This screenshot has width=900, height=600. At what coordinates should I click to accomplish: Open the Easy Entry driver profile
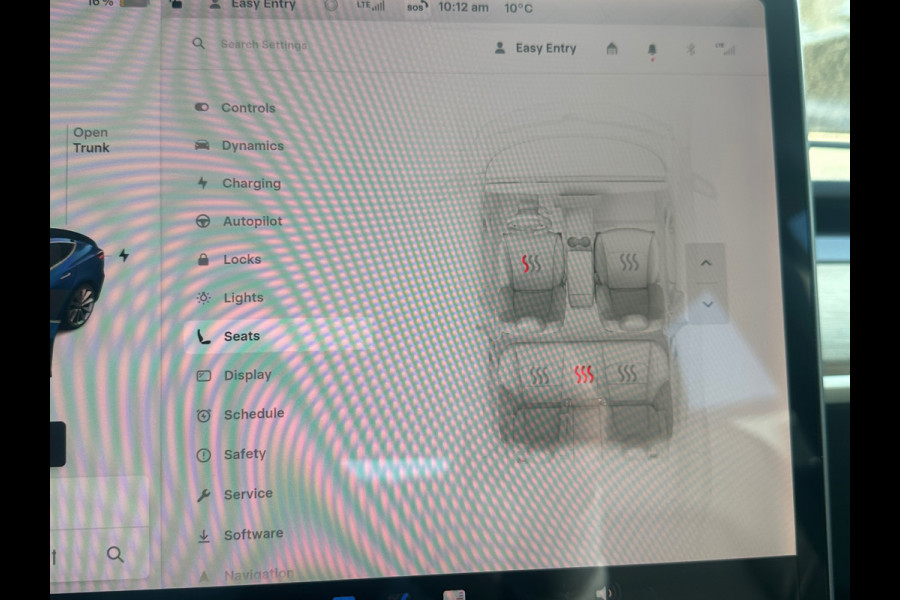coord(534,47)
